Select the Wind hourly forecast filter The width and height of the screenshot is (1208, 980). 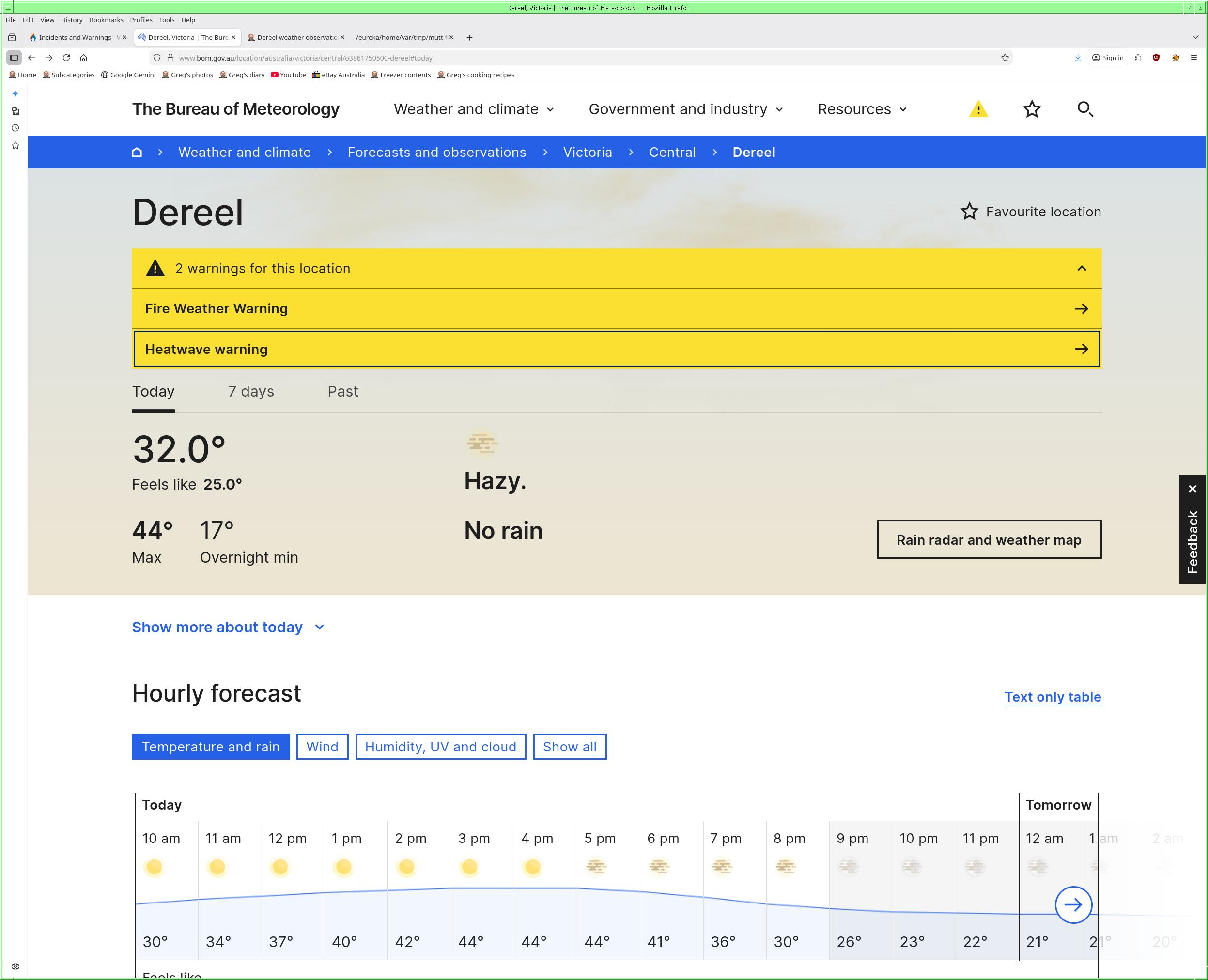pos(322,747)
